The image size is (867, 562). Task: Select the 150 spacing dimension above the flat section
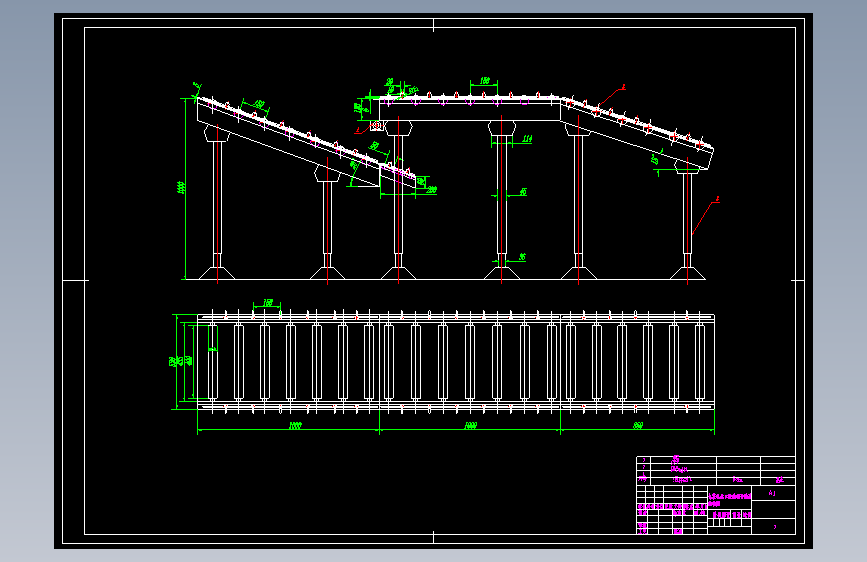tap(485, 81)
